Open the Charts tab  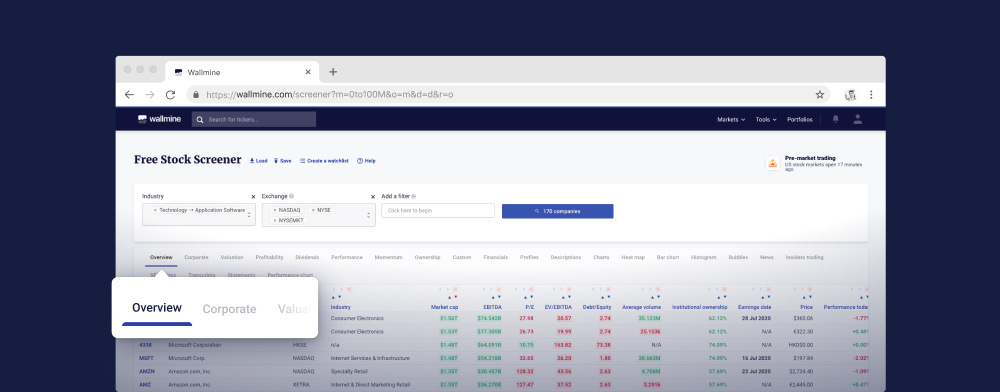pyautogui.click(x=601, y=258)
